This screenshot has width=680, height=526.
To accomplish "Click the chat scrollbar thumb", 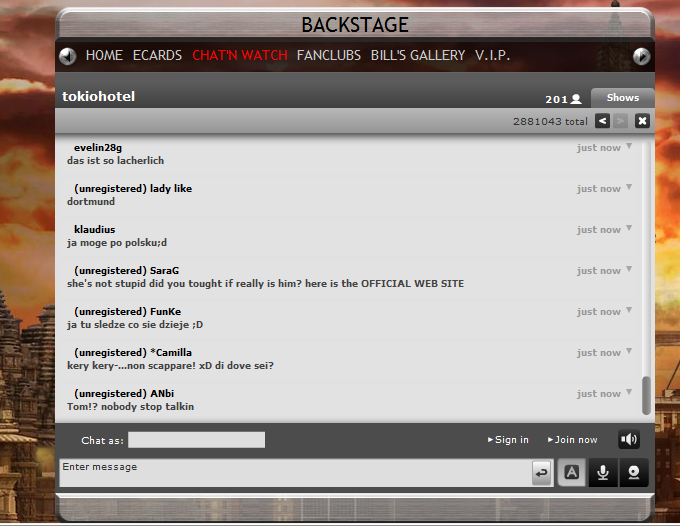I will point(646,395).
